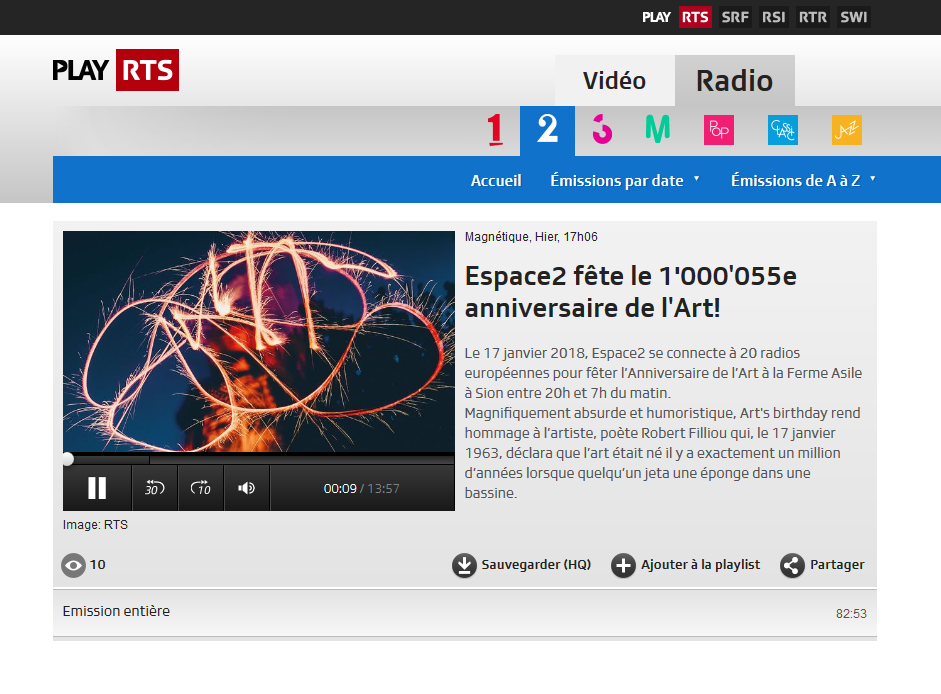Open the Pop radio channel icon
This screenshot has width=941, height=694.
pos(719,130)
